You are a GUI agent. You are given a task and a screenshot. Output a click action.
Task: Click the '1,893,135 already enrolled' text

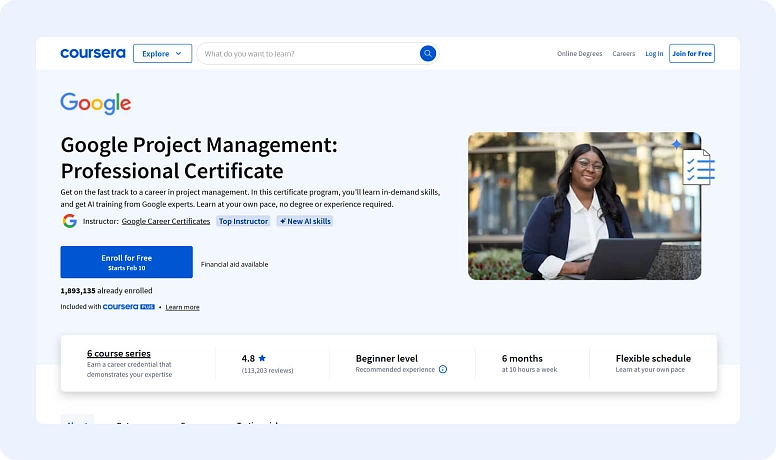[106, 291]
